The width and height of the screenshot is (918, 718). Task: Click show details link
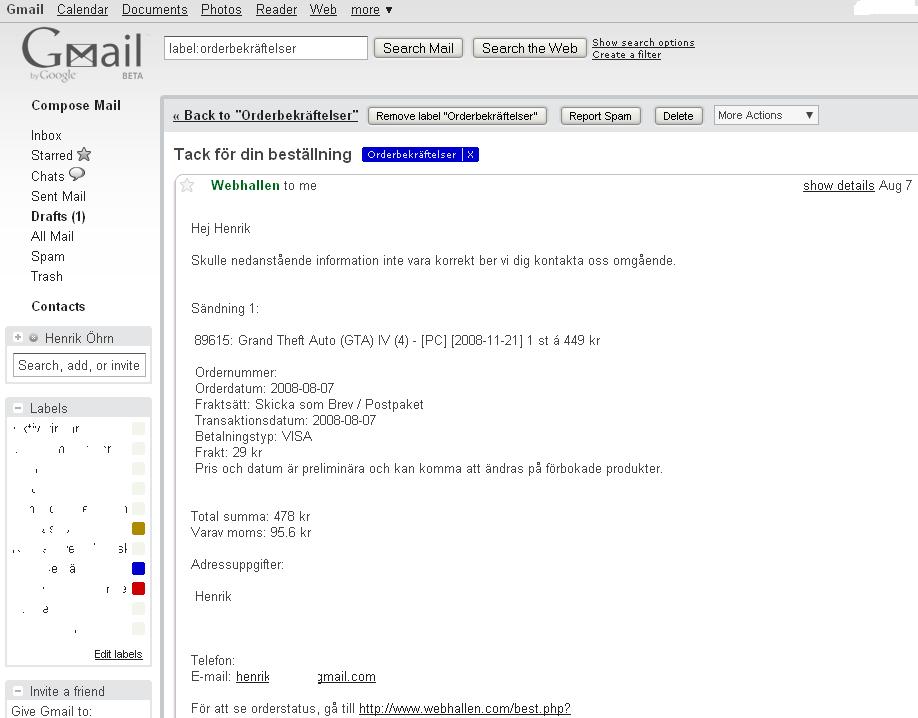coord(838,186)
